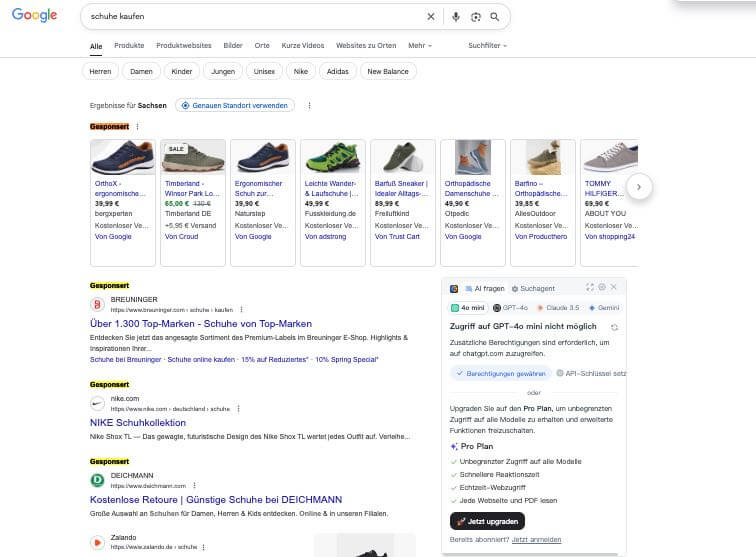Open Schuhe online kaufen sitelink
This screenshot has height=557, width=756.
pos(201,360)
